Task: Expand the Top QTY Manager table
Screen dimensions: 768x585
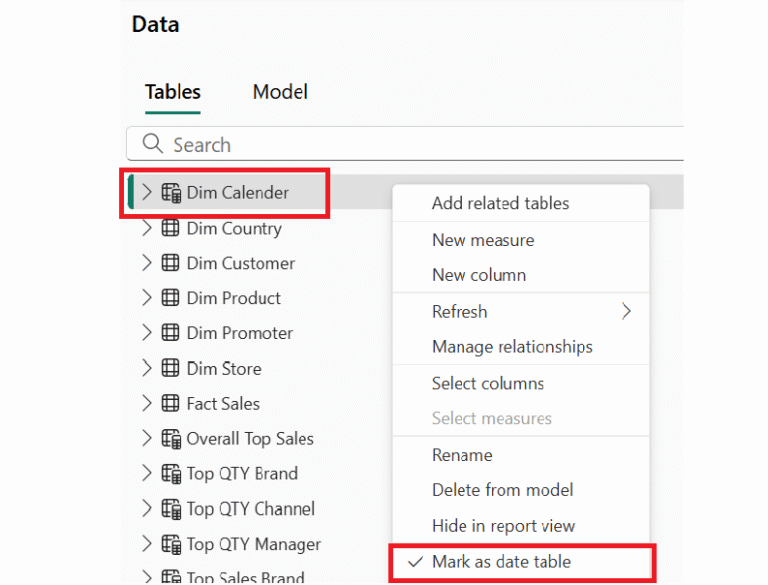Action: (146, 544)
